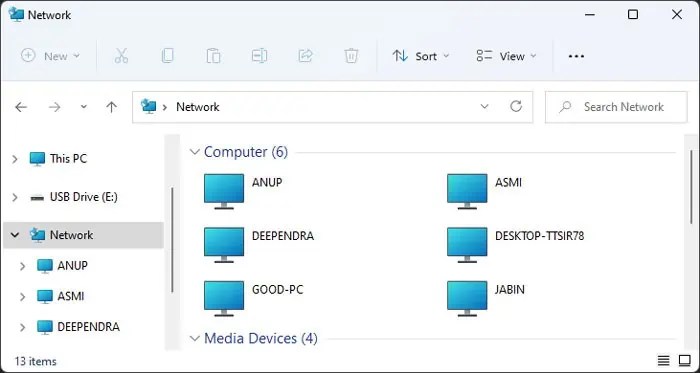Select the DEEPENDRA computer icon in main pane
The height and width of the screenshot is (373, 700).
pyautogui.click(x=224, y=245)
